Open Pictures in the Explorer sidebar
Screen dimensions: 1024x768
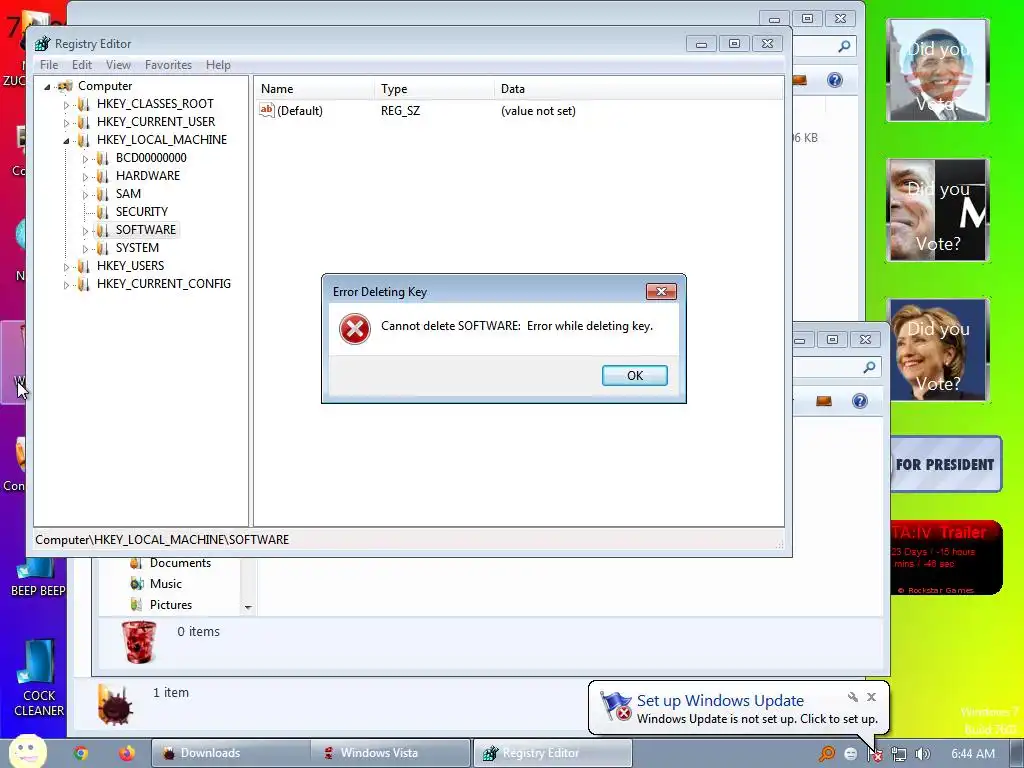tap(170, 605)
